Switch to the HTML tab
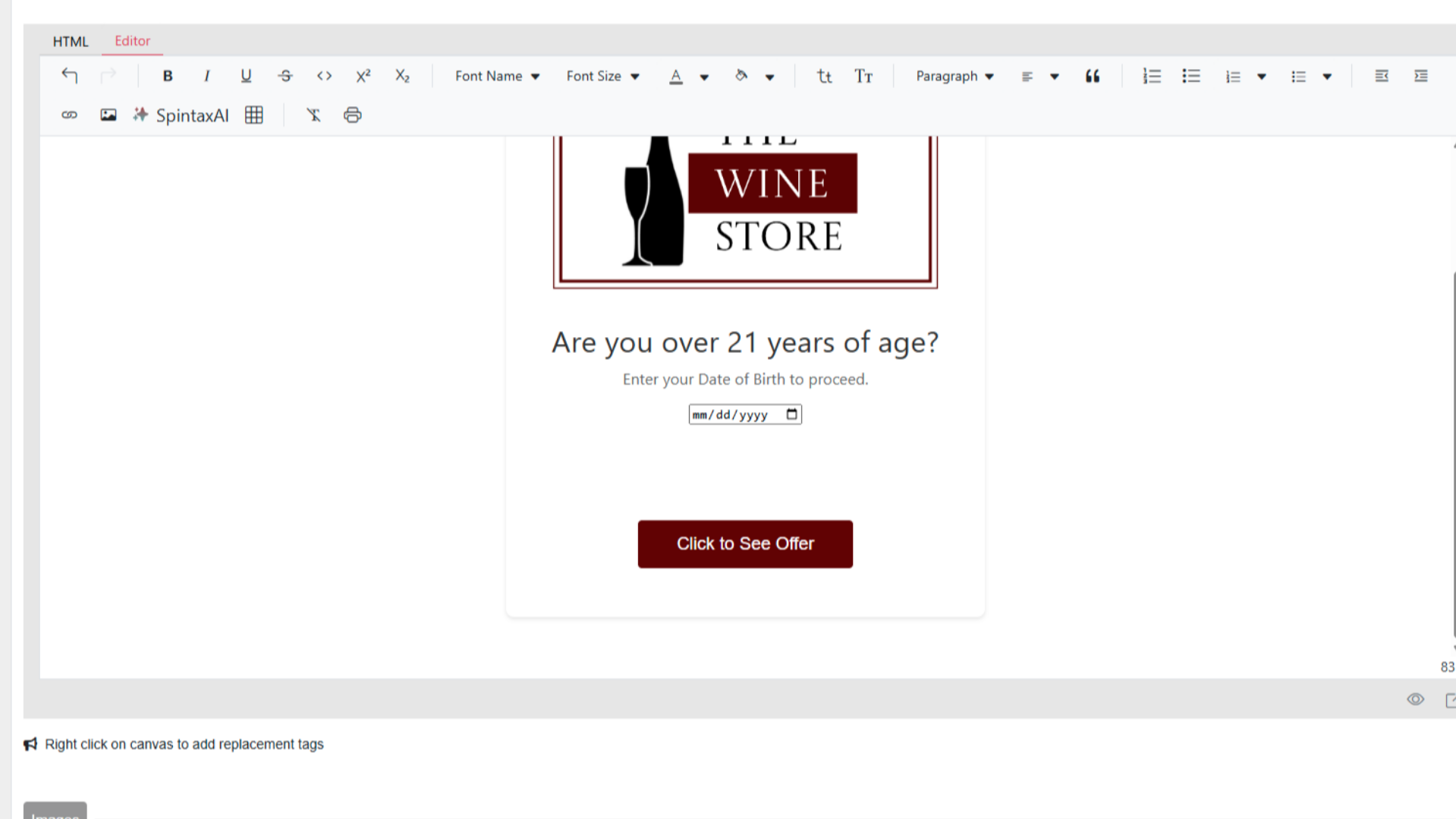The image size is (1456, 819). 71,41
